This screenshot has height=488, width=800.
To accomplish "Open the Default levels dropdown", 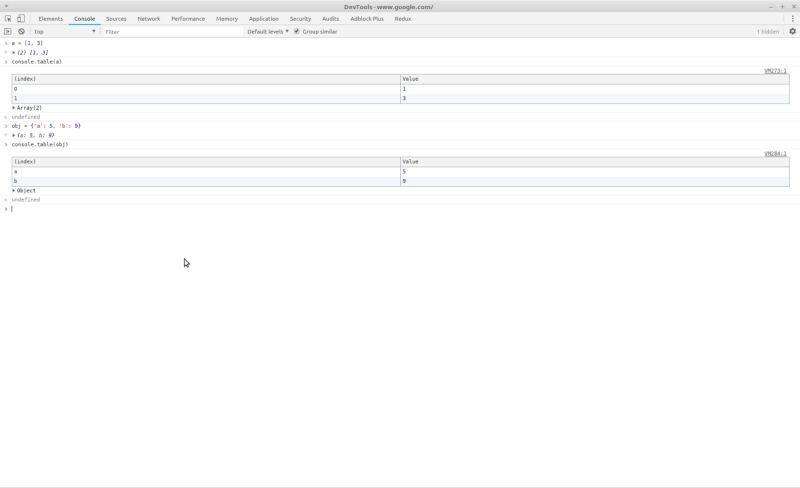I will pyautogui.click(x=268, y=31).
